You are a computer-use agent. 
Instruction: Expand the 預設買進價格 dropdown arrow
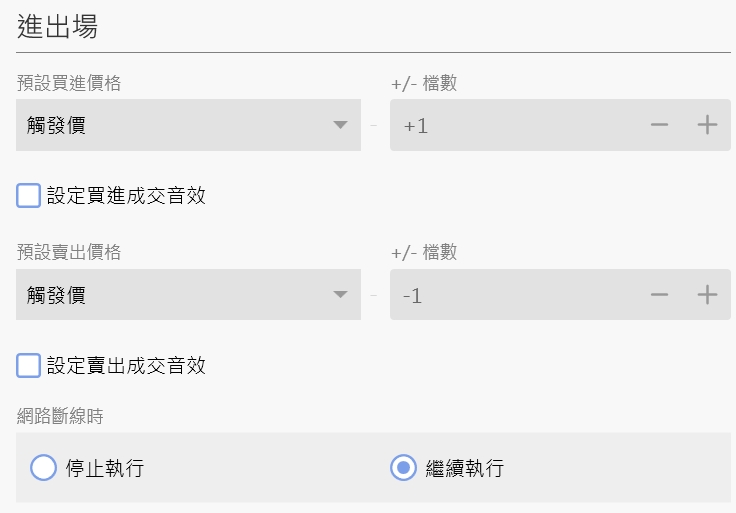[x=340, y=126]
